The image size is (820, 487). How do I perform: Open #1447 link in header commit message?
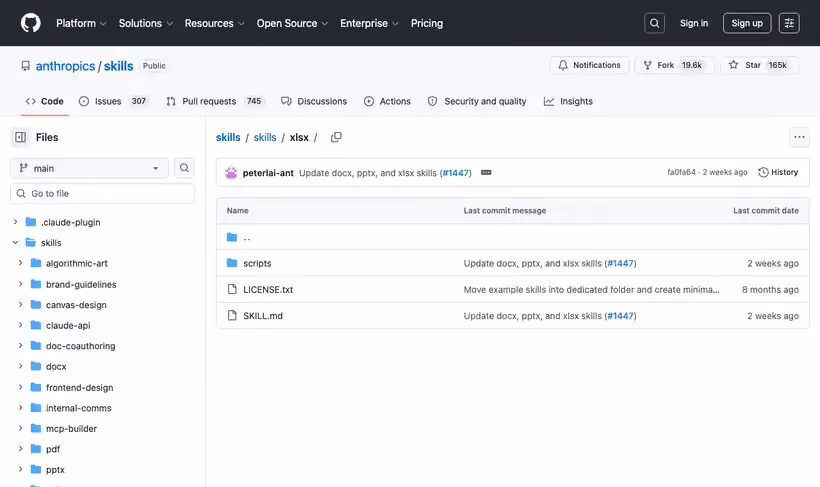click(455, 173)
